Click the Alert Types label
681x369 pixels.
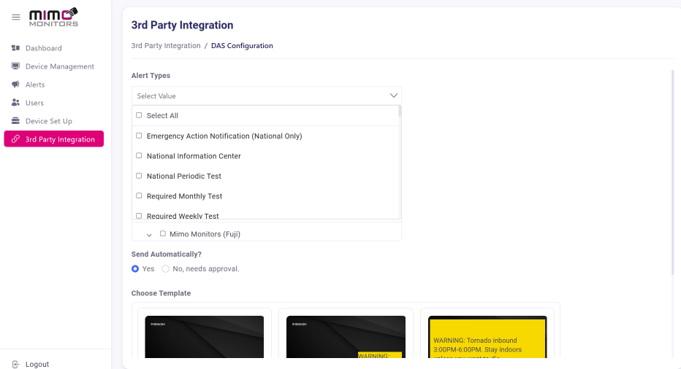[151, 76]
